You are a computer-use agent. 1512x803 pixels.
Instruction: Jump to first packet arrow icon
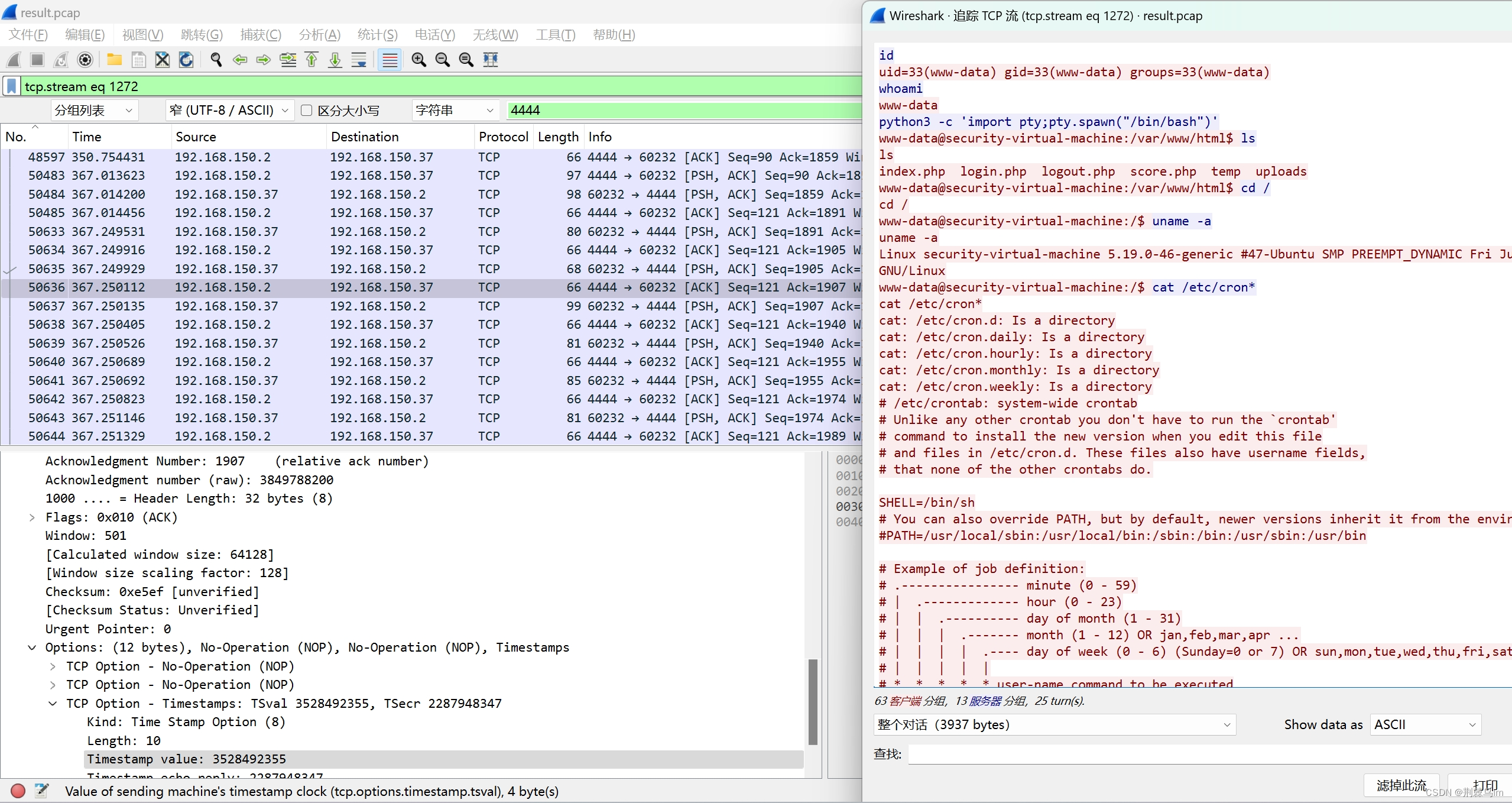click(x=312, y=60)
